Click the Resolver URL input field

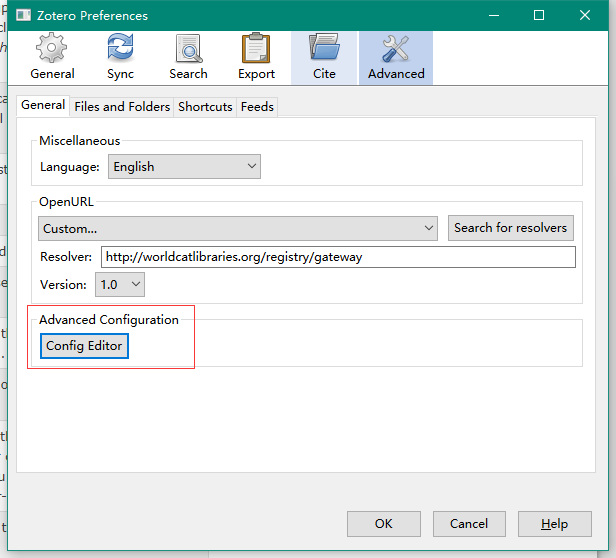point(338,257)
